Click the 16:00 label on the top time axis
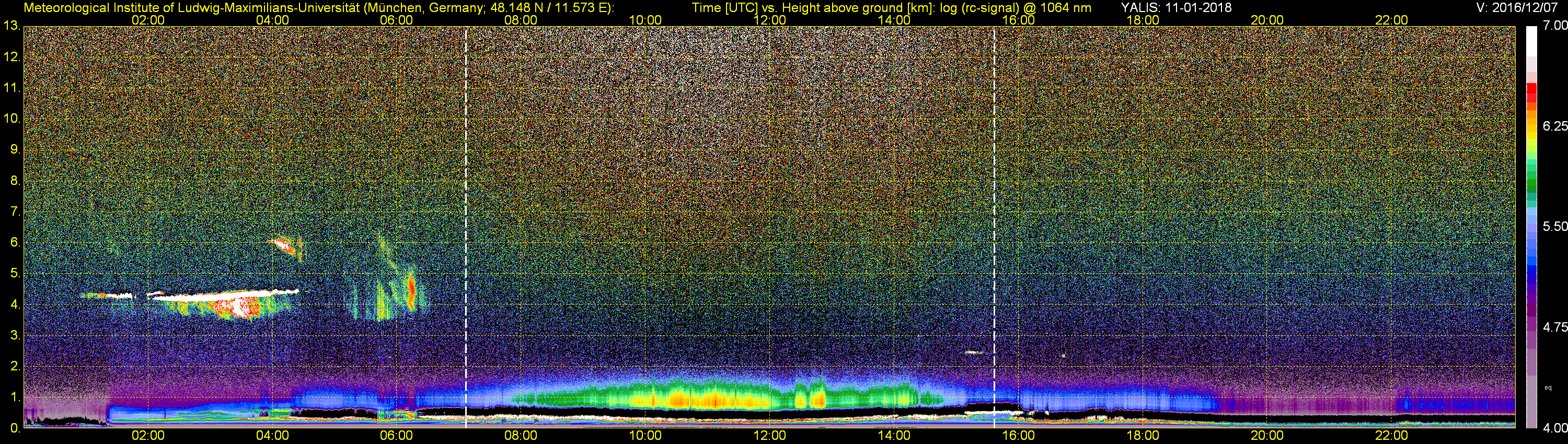1568x444 pixels. [1018, 20]
